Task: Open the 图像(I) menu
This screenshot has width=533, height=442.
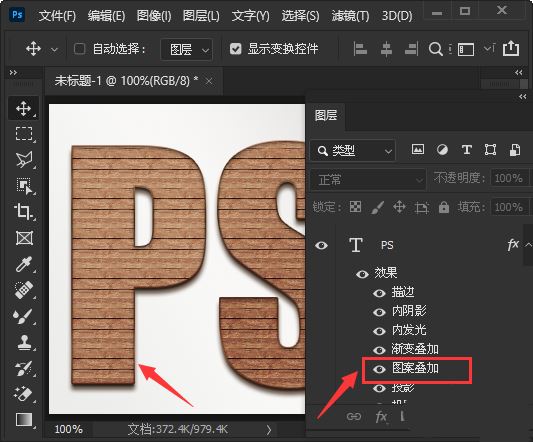Action: click(x=154, y=16)
